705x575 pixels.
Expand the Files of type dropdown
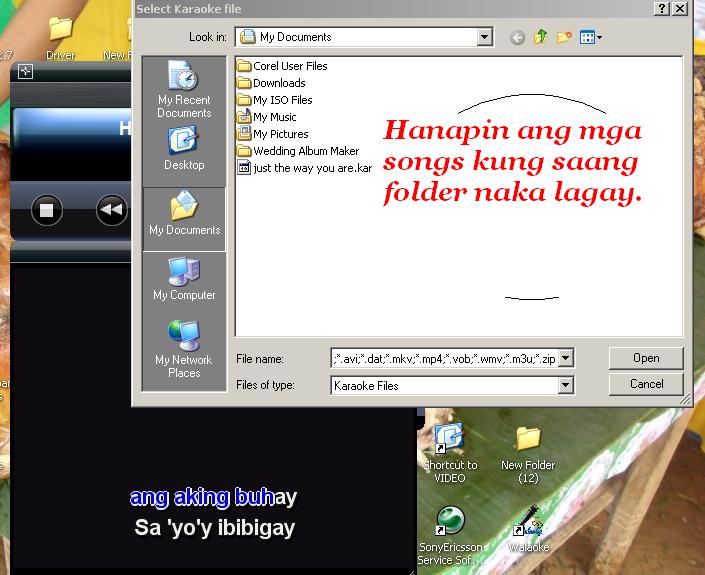pos(566,385)
